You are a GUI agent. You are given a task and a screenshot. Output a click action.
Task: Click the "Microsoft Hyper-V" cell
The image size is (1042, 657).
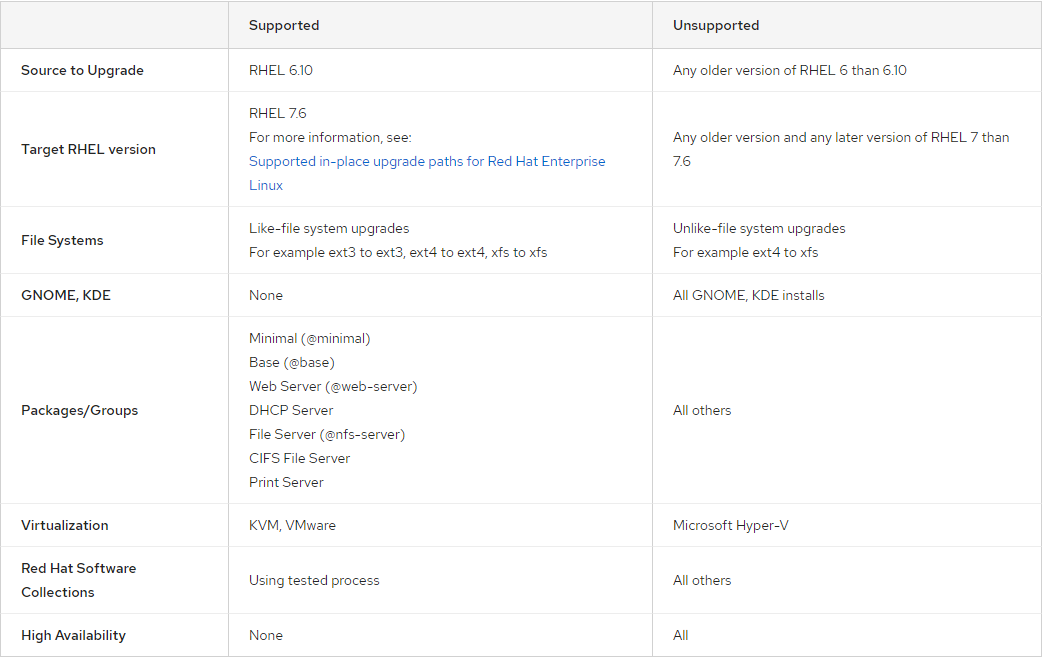(731, 525)
